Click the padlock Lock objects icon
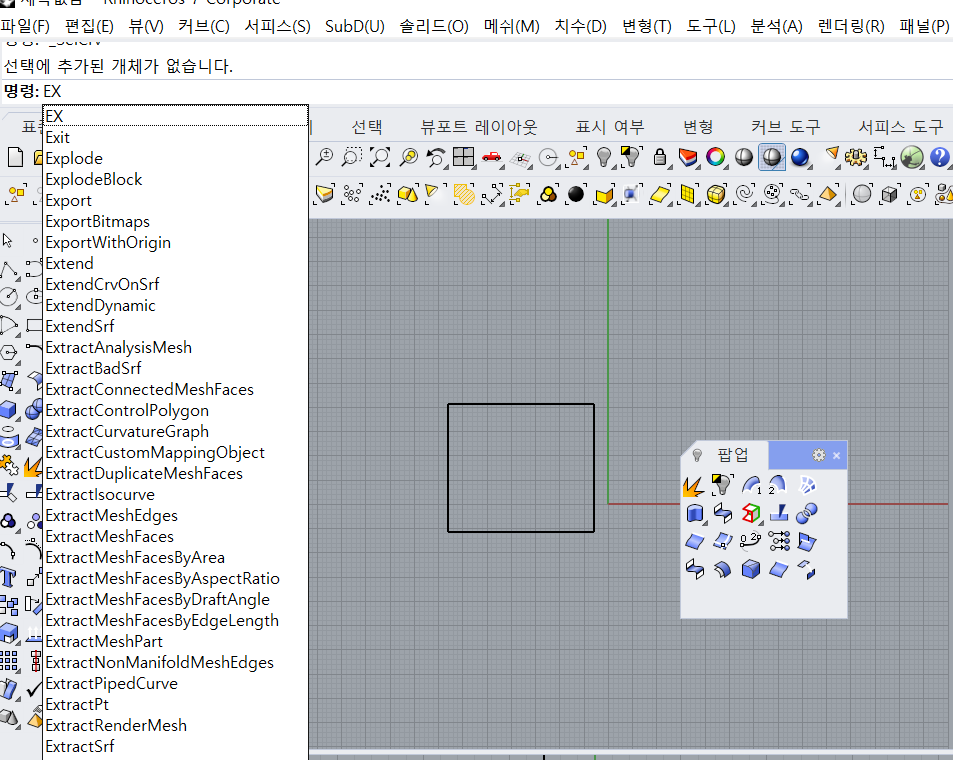953x760 pixels. coord(659,157)
